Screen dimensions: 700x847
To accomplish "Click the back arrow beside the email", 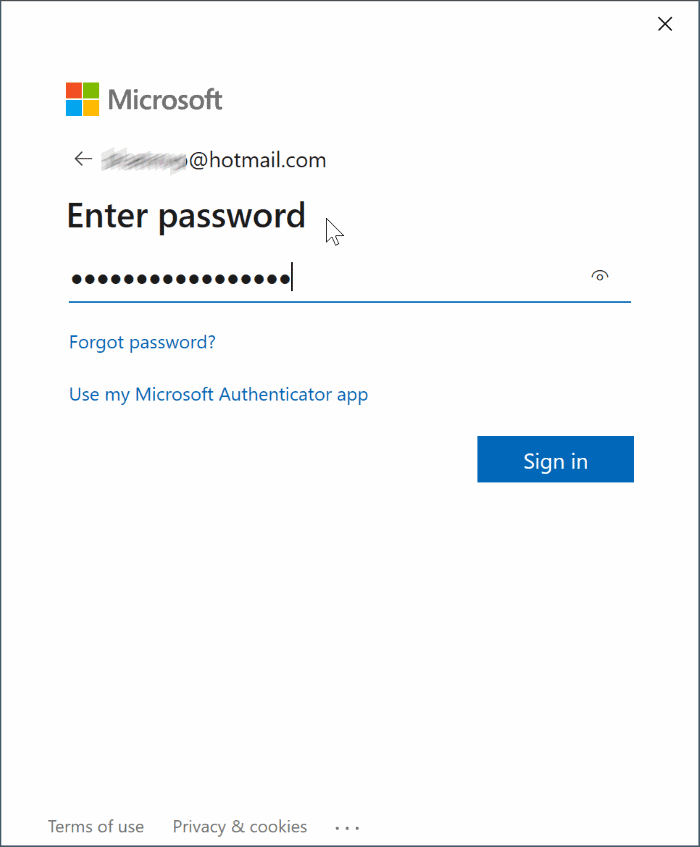I will tap(83, 160).
